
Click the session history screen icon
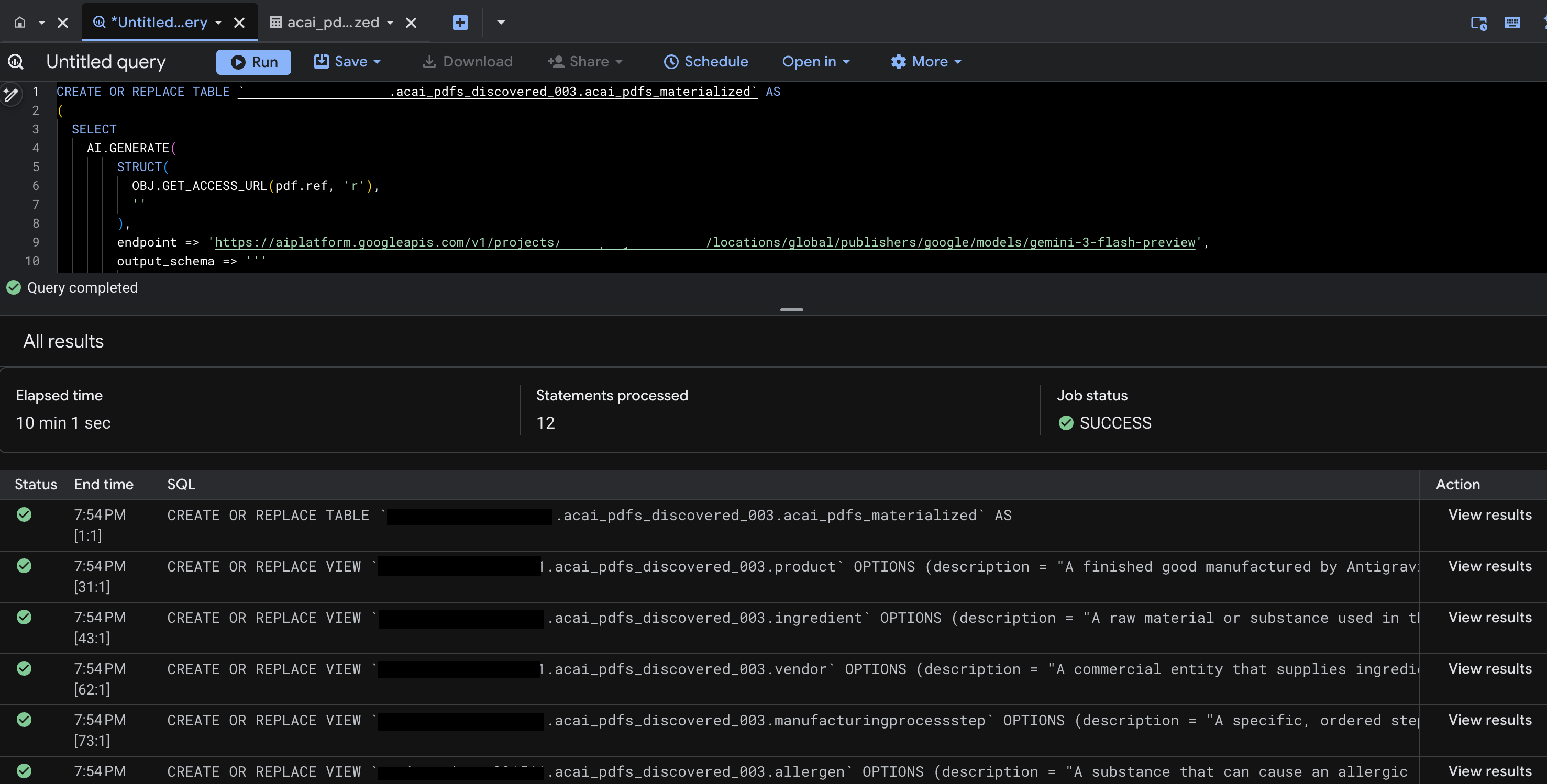click(x=1478, y=22)
